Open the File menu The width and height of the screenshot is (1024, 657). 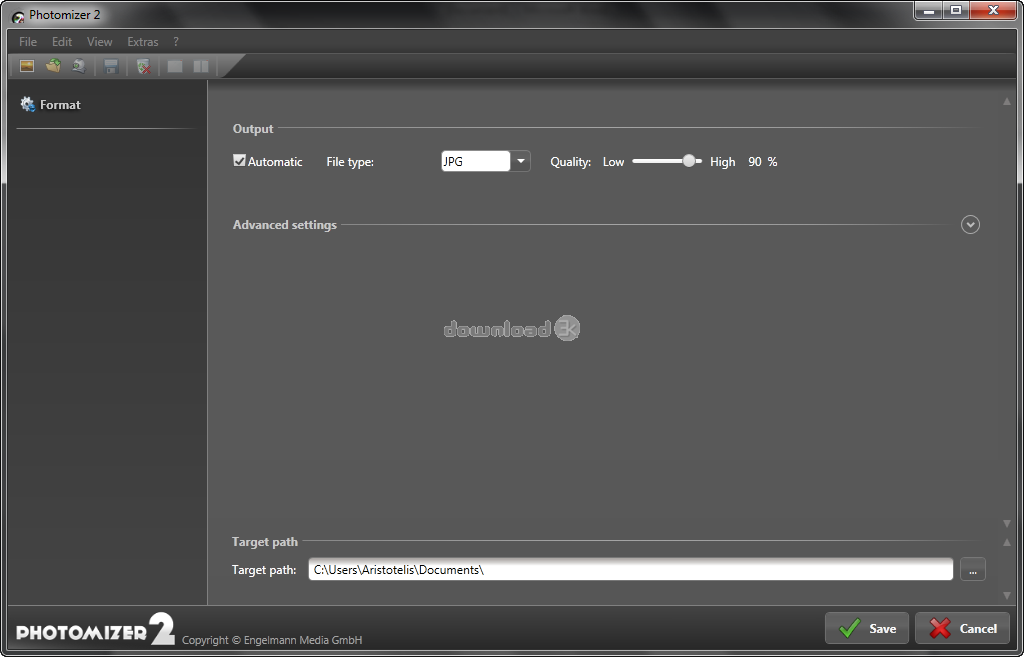(x=28, y=42)
